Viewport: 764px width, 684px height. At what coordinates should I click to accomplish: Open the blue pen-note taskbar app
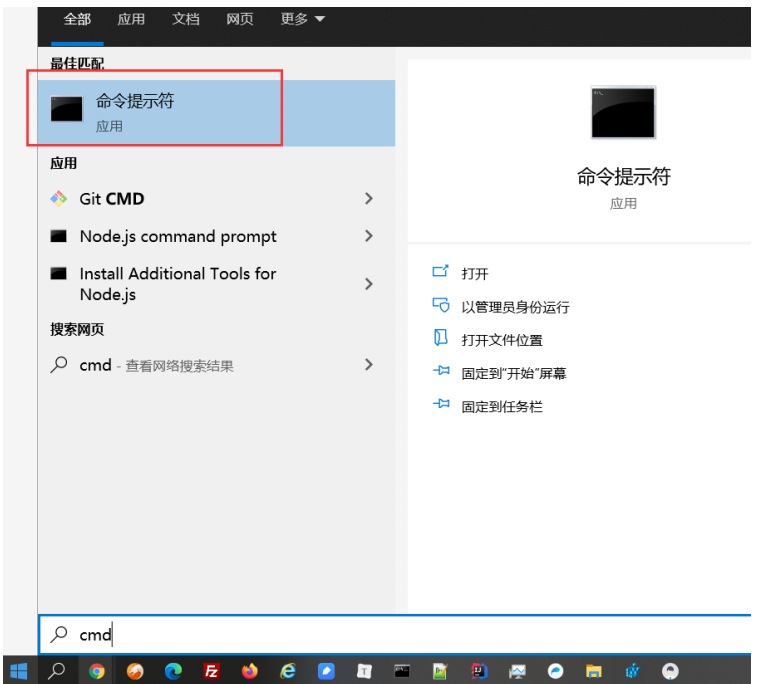326,671
